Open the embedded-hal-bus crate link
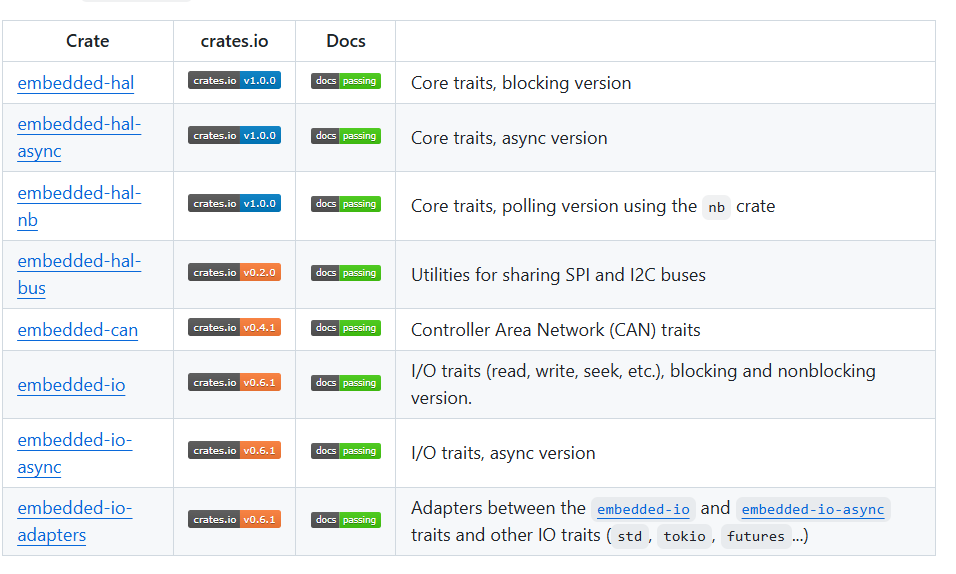956x574 pixels. click(x=79, y=274)
